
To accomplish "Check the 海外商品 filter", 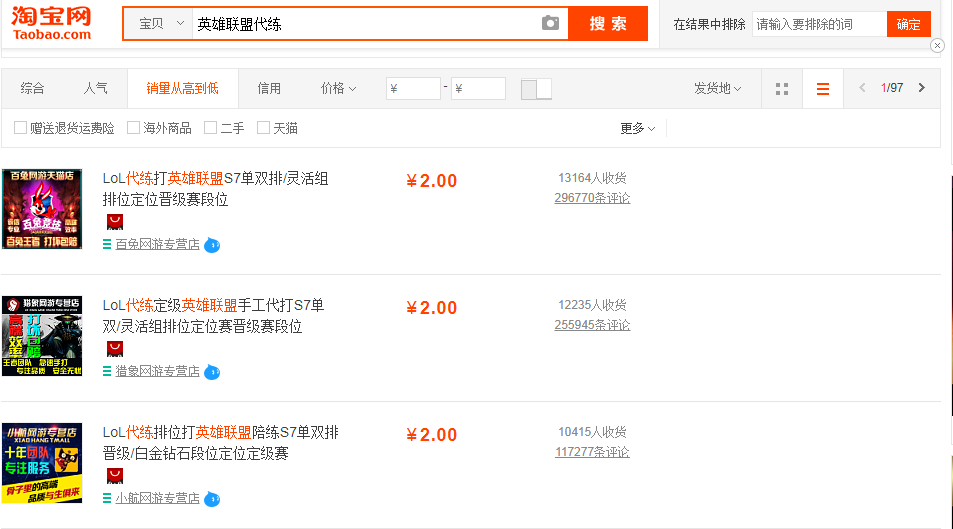I will pos(133,128).
